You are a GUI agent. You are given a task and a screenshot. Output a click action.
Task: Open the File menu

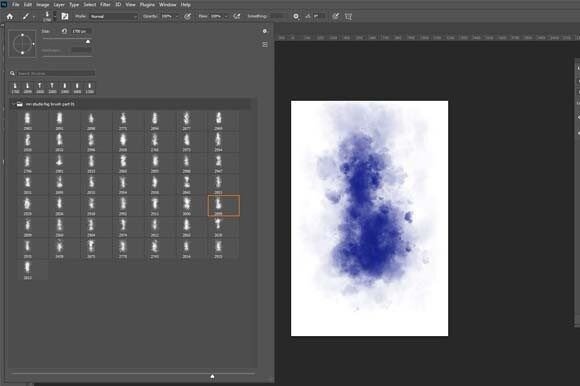click(16, 5)
